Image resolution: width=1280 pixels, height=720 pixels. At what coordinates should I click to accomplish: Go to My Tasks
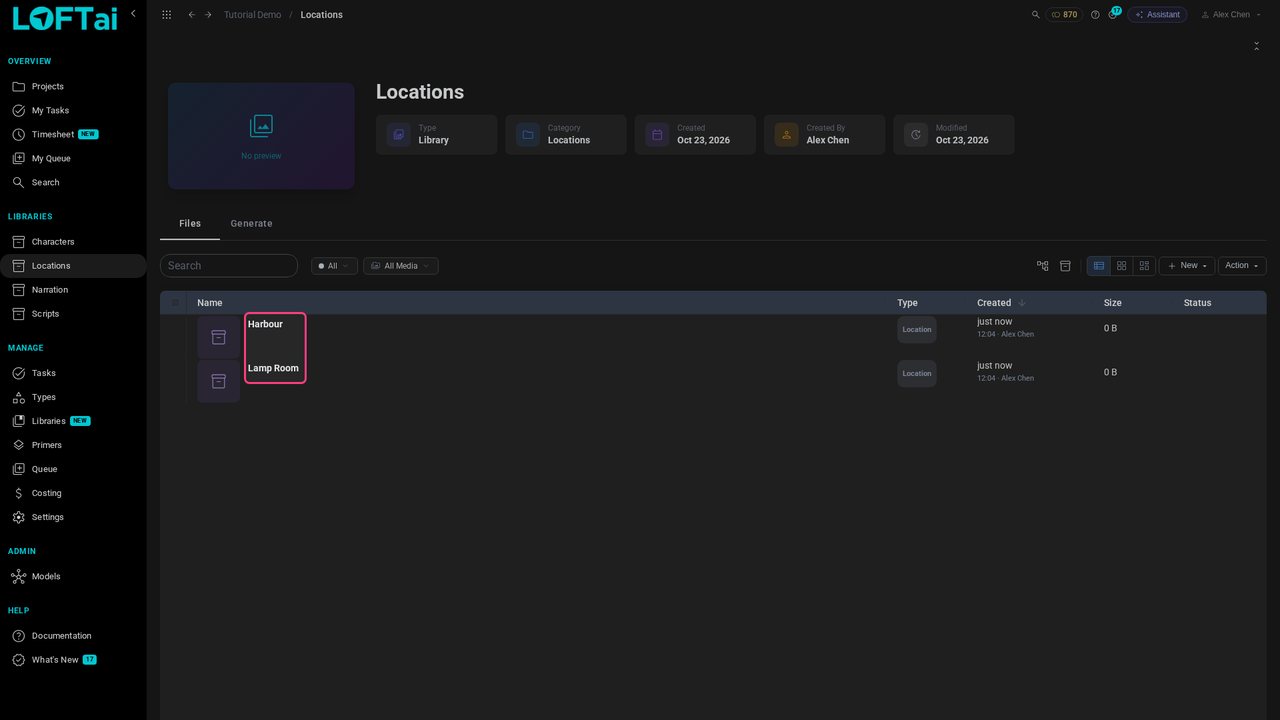[73, 111]
